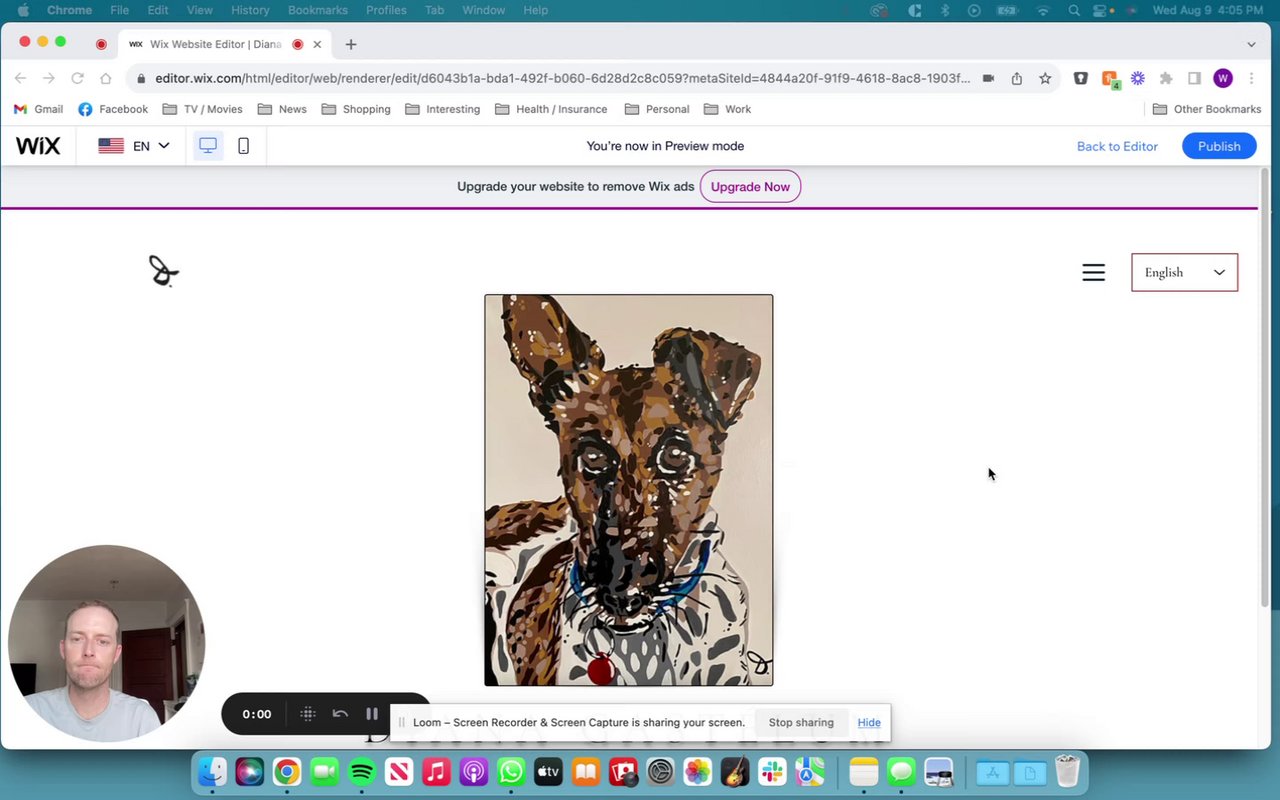Pause the Loom recording
Viewport: 1280px width, 800px height.
coord(372,714)
